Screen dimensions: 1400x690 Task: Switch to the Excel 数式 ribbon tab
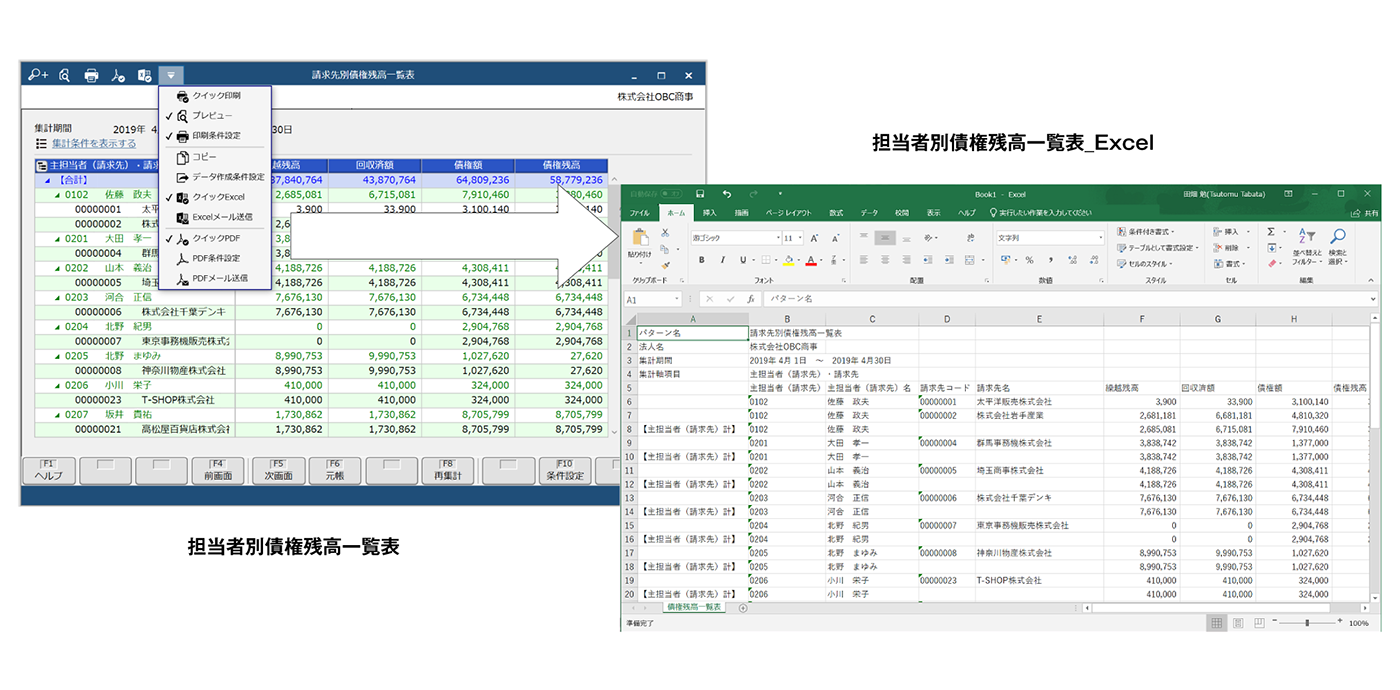tap(836, 213)
